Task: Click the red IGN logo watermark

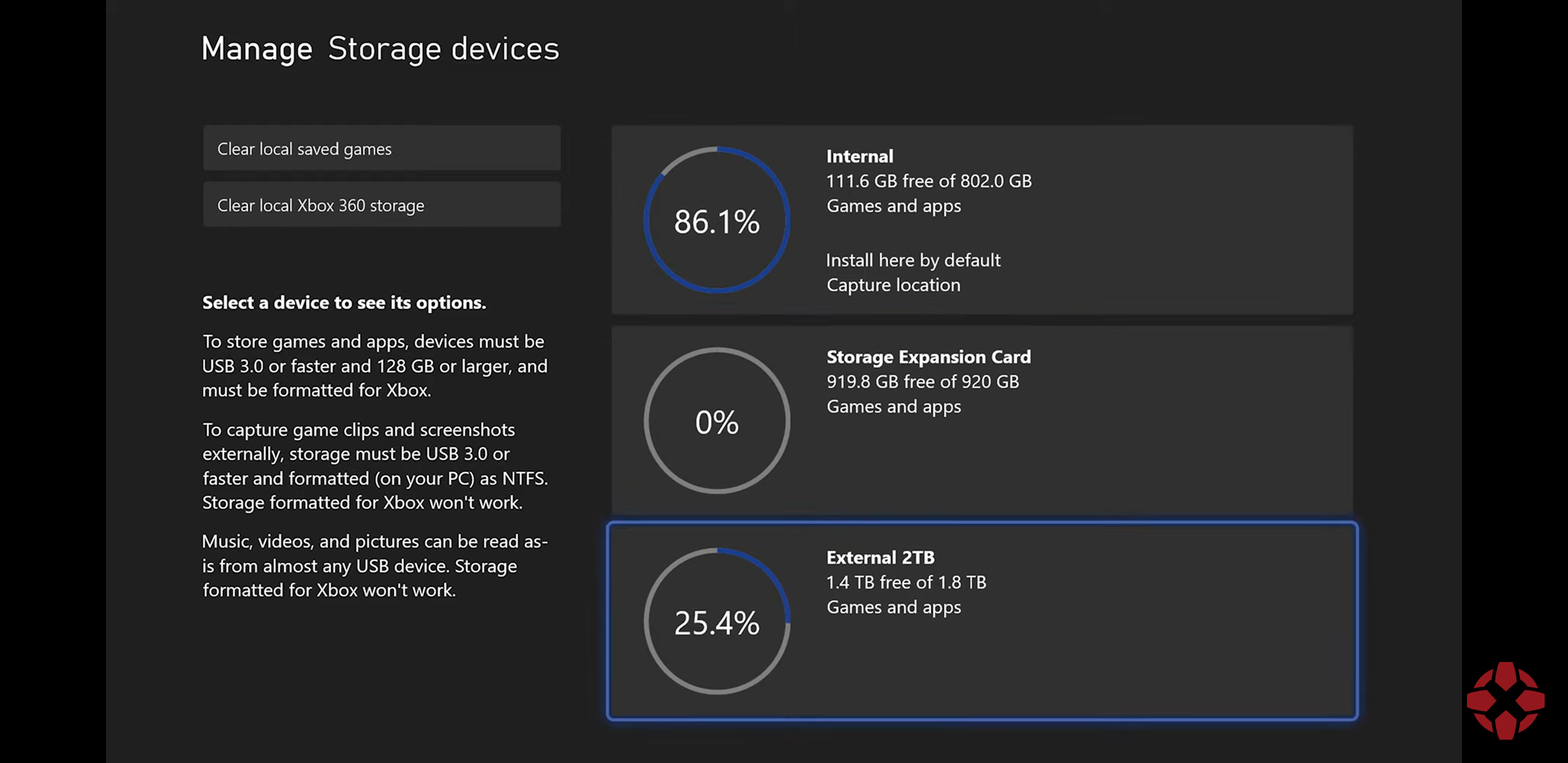Action: [x=1506, y=701]
